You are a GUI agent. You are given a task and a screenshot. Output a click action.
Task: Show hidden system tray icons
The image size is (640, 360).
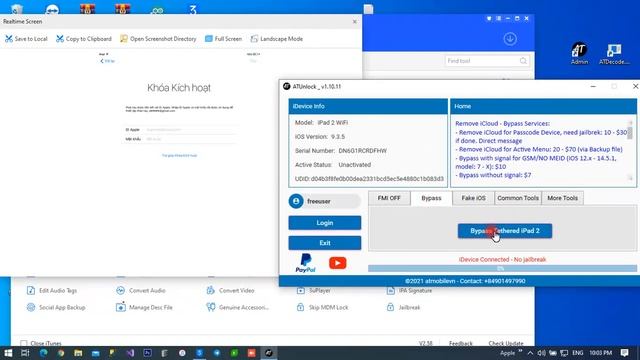(530, 353)
